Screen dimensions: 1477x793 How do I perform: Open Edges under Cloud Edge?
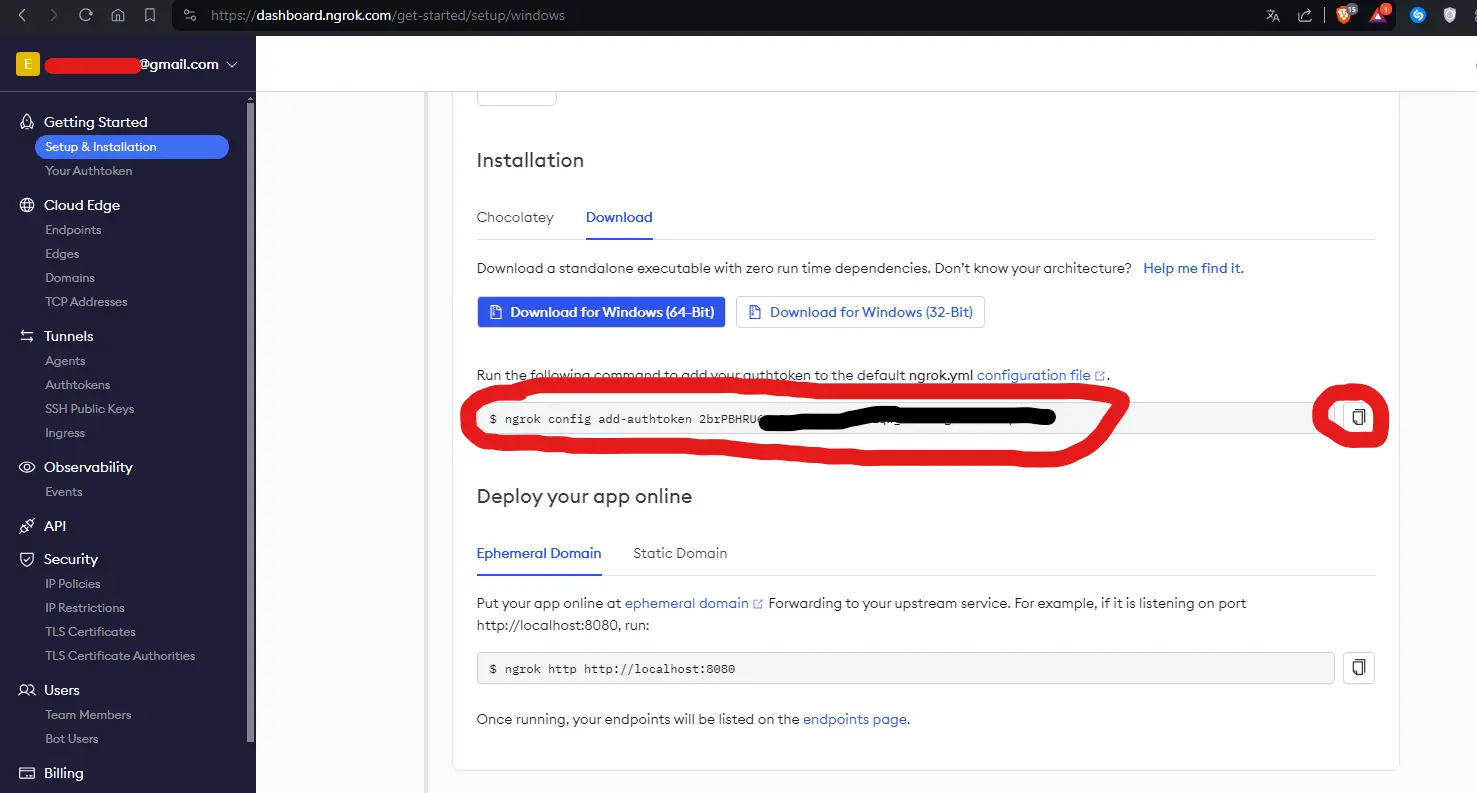pos(62,254)
